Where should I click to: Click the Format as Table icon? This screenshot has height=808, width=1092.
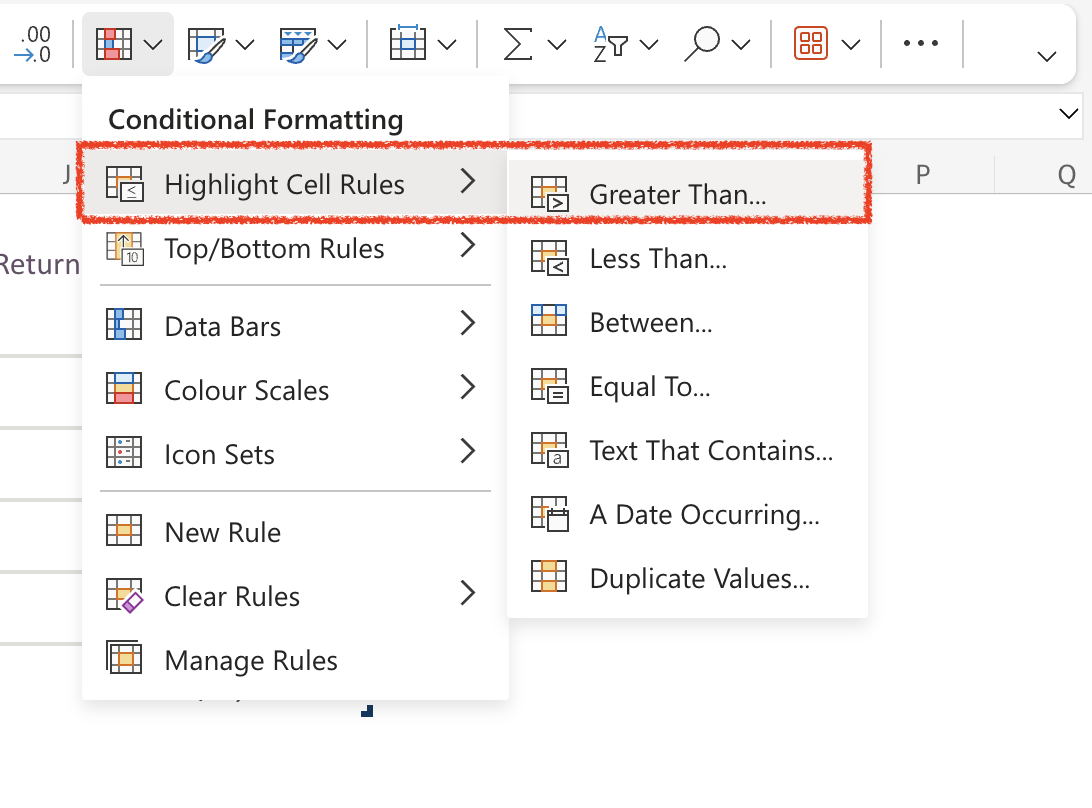click(208, 44)
